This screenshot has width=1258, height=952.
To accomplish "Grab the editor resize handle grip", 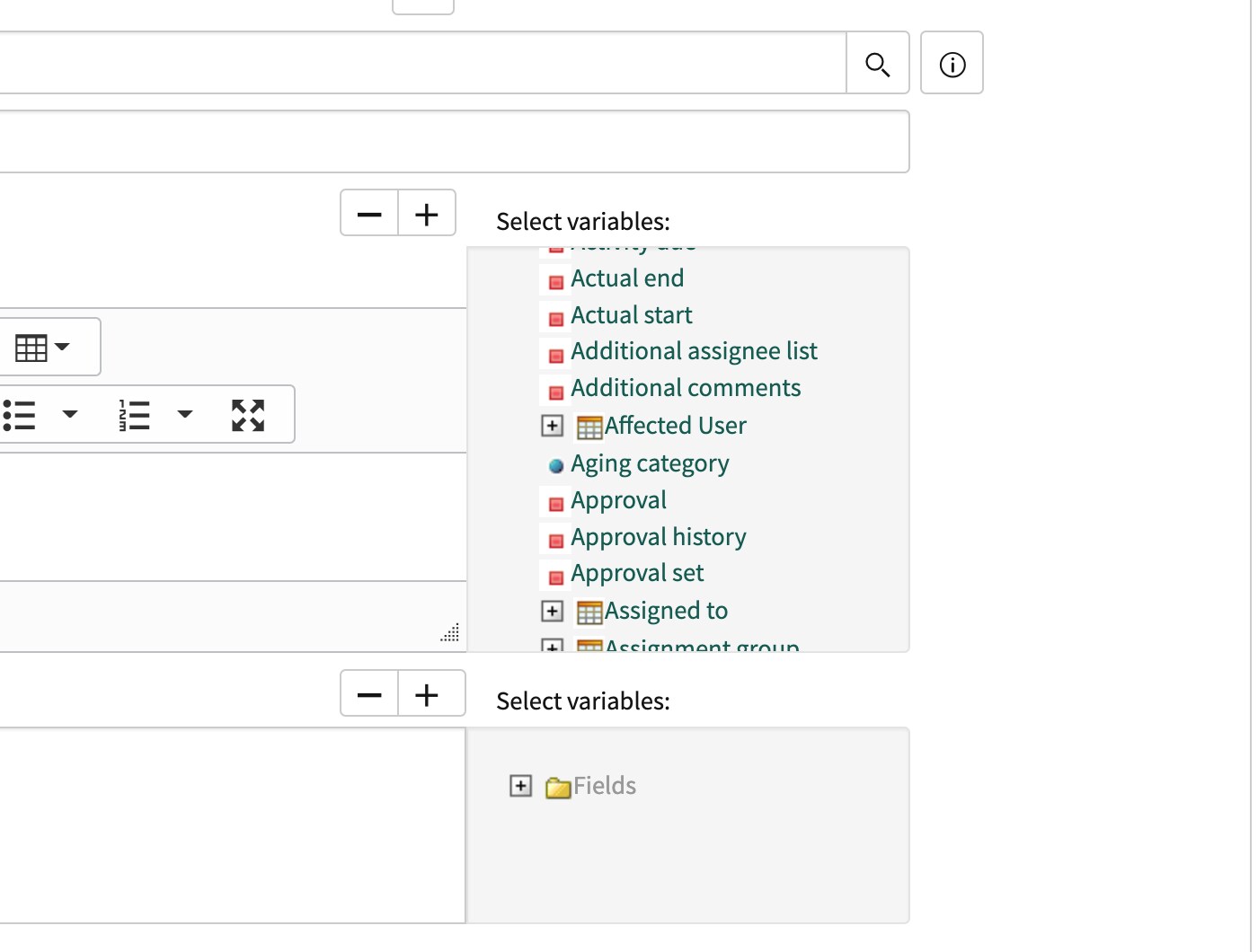I will (450, 632).
